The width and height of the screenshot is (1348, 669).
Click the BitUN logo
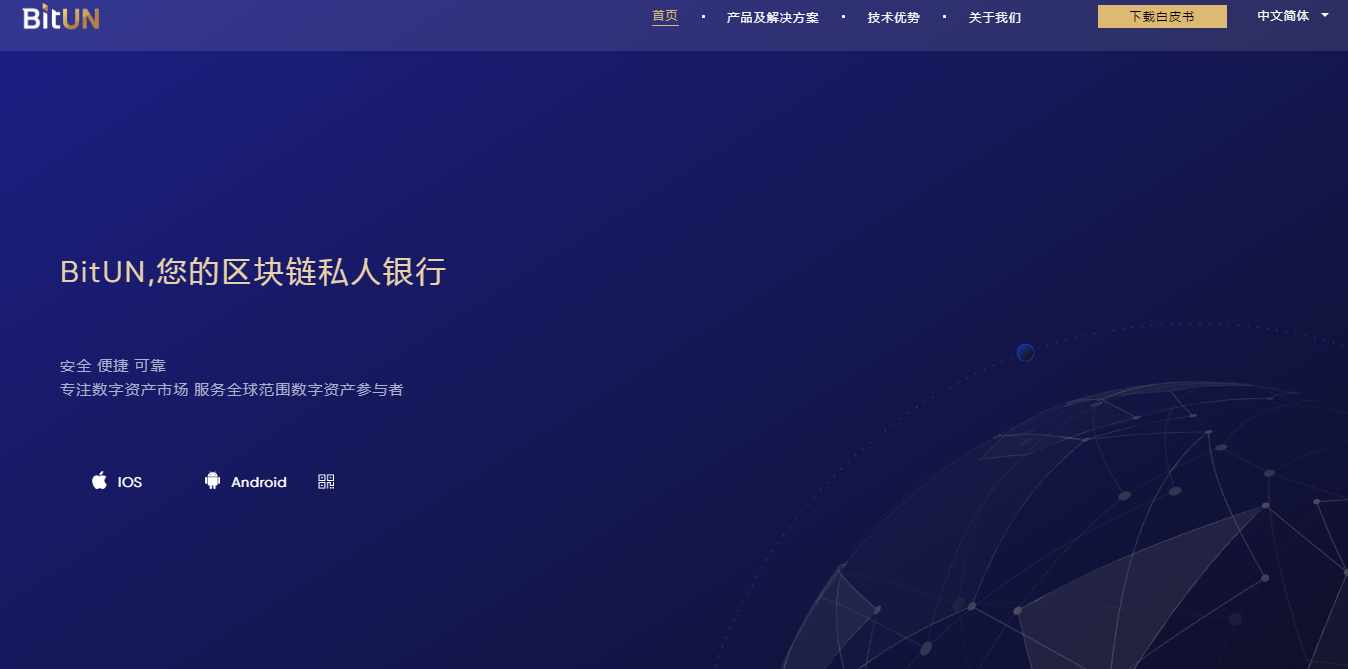tap(61, 16)
